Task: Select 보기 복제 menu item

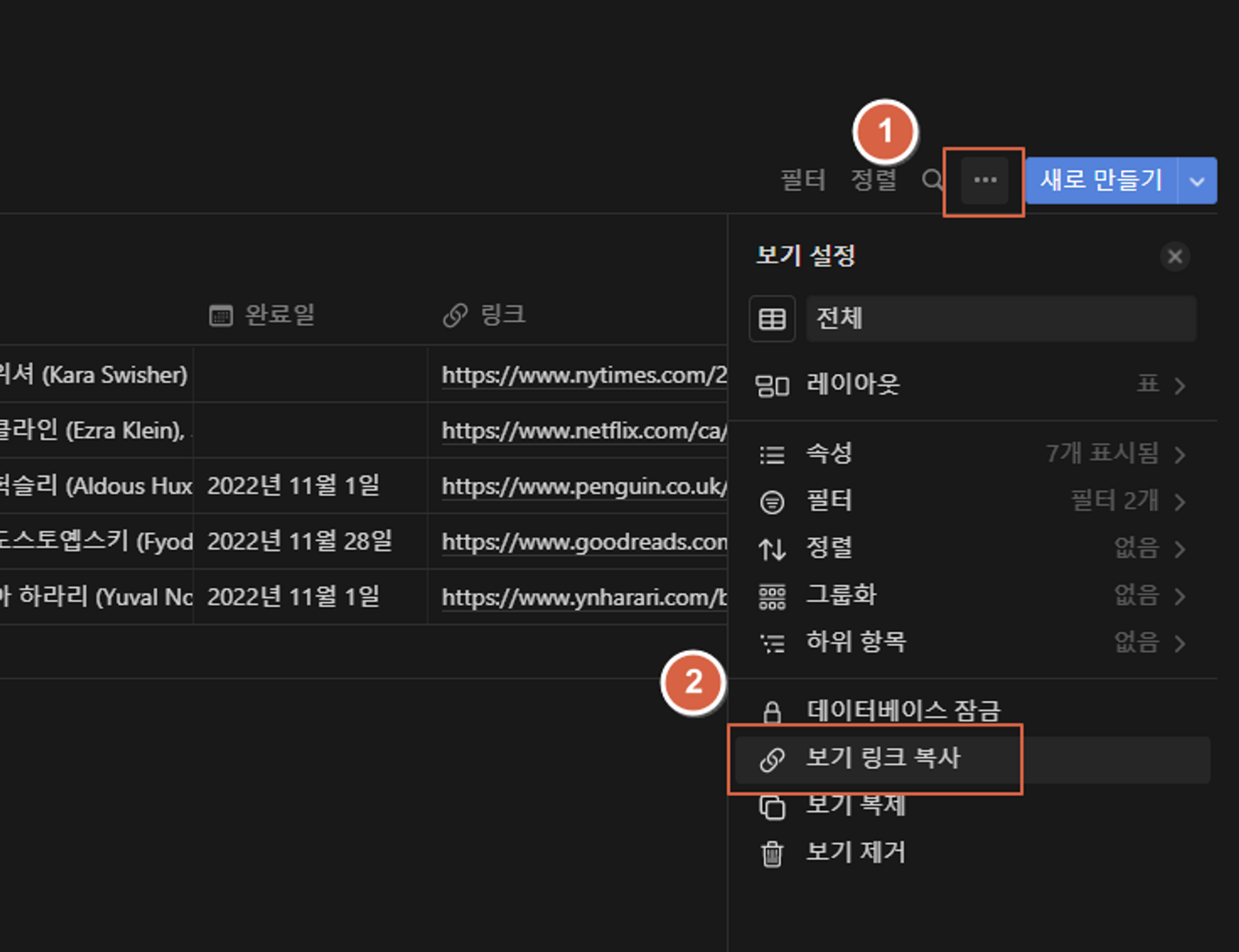Action: click(x=856, y=806)
